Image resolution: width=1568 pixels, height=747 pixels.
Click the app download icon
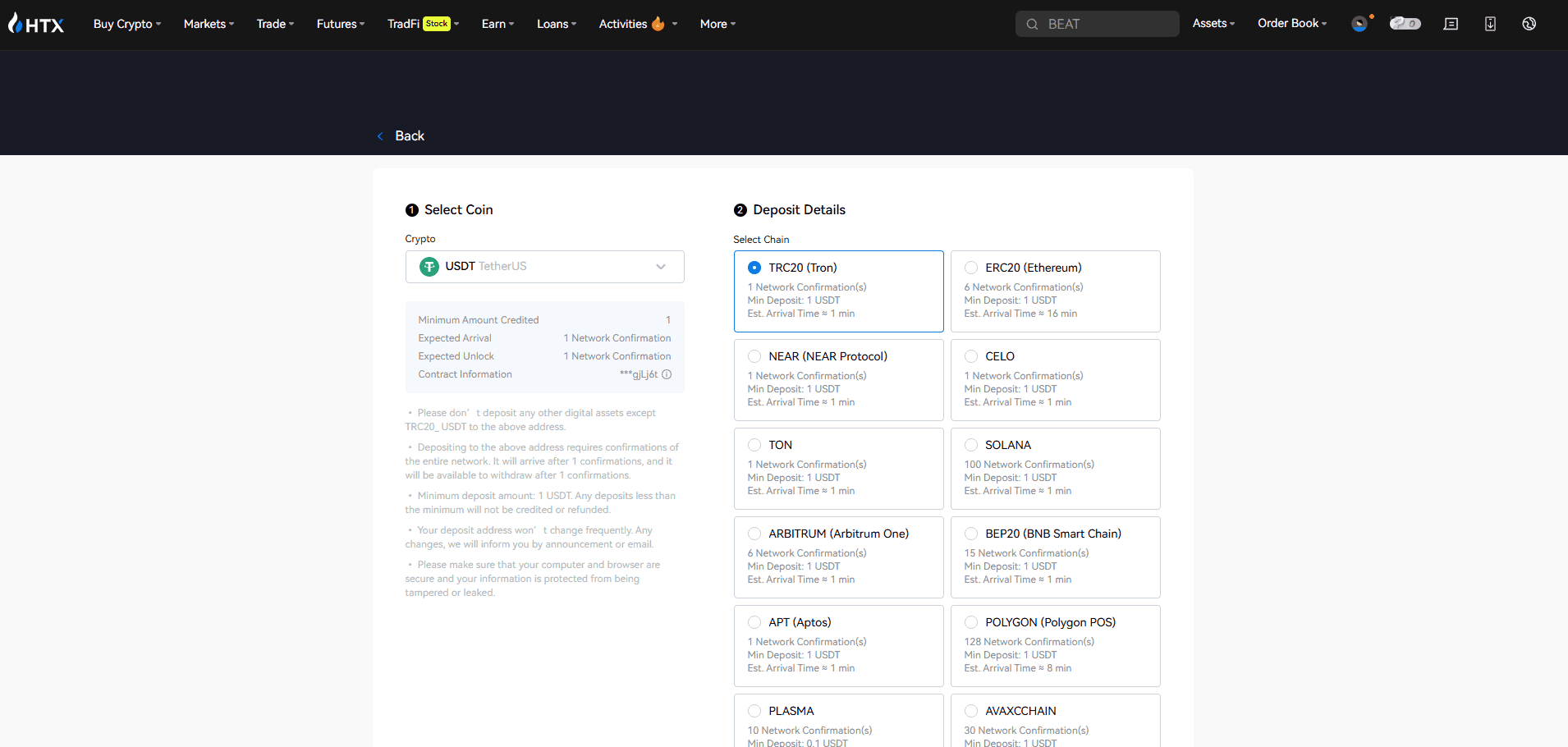pos(1490,24)
